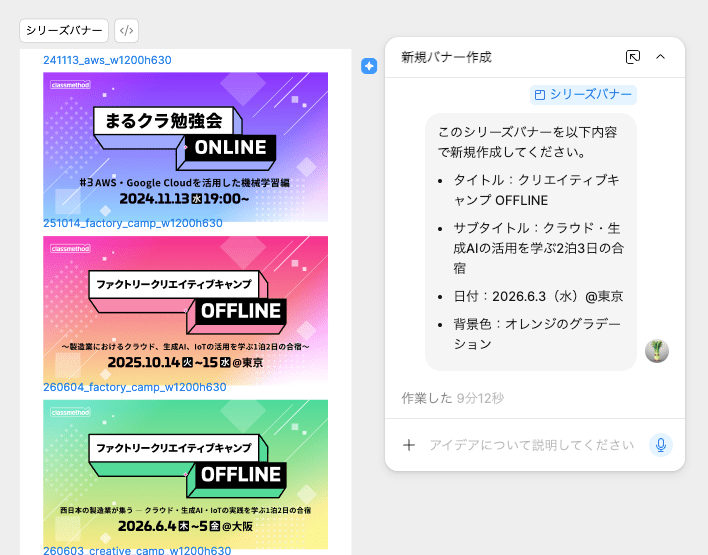Click the 作業した 9分12秒 status text
The width and height of the screenshot is (708, 555).
point(452,398)
